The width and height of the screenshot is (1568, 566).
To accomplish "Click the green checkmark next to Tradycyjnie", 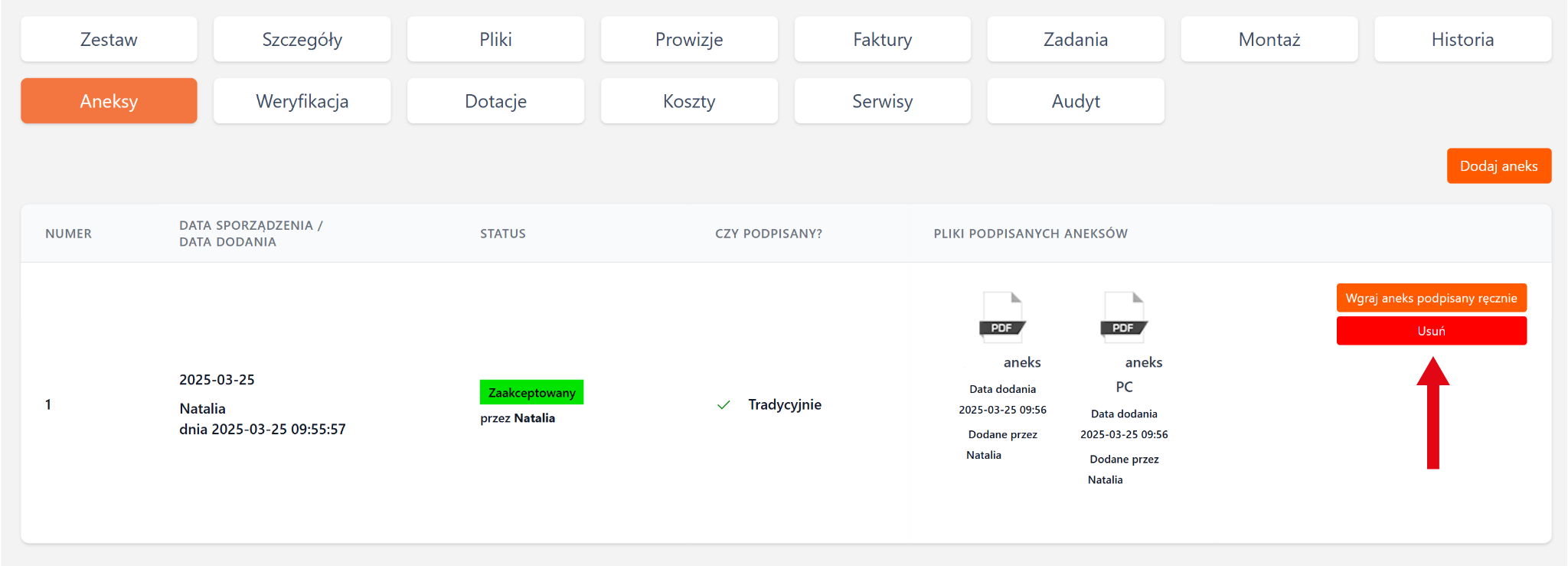I will pyautogui.click(x=724, y=405).
